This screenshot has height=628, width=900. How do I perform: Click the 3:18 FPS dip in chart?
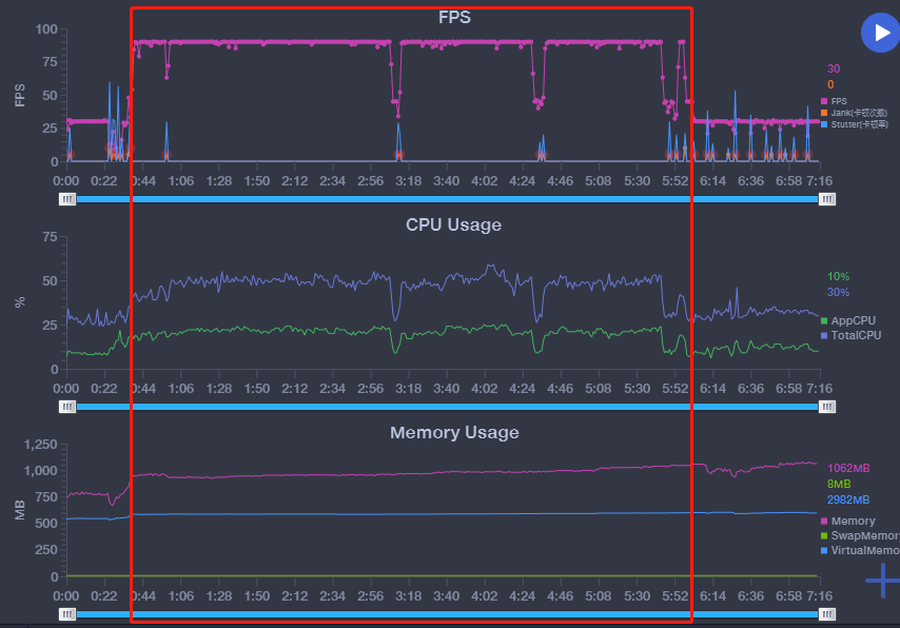(397, 100)
